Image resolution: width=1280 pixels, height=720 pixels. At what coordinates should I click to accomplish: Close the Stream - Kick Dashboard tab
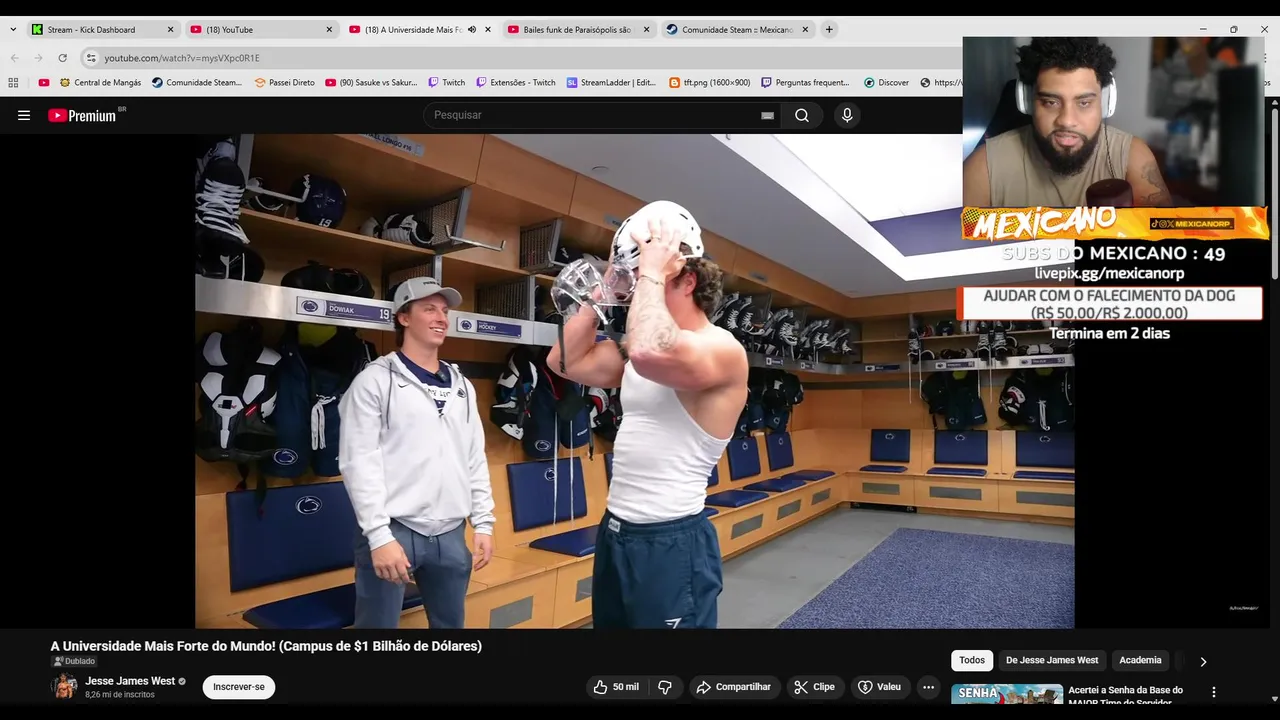pos(170,29)
